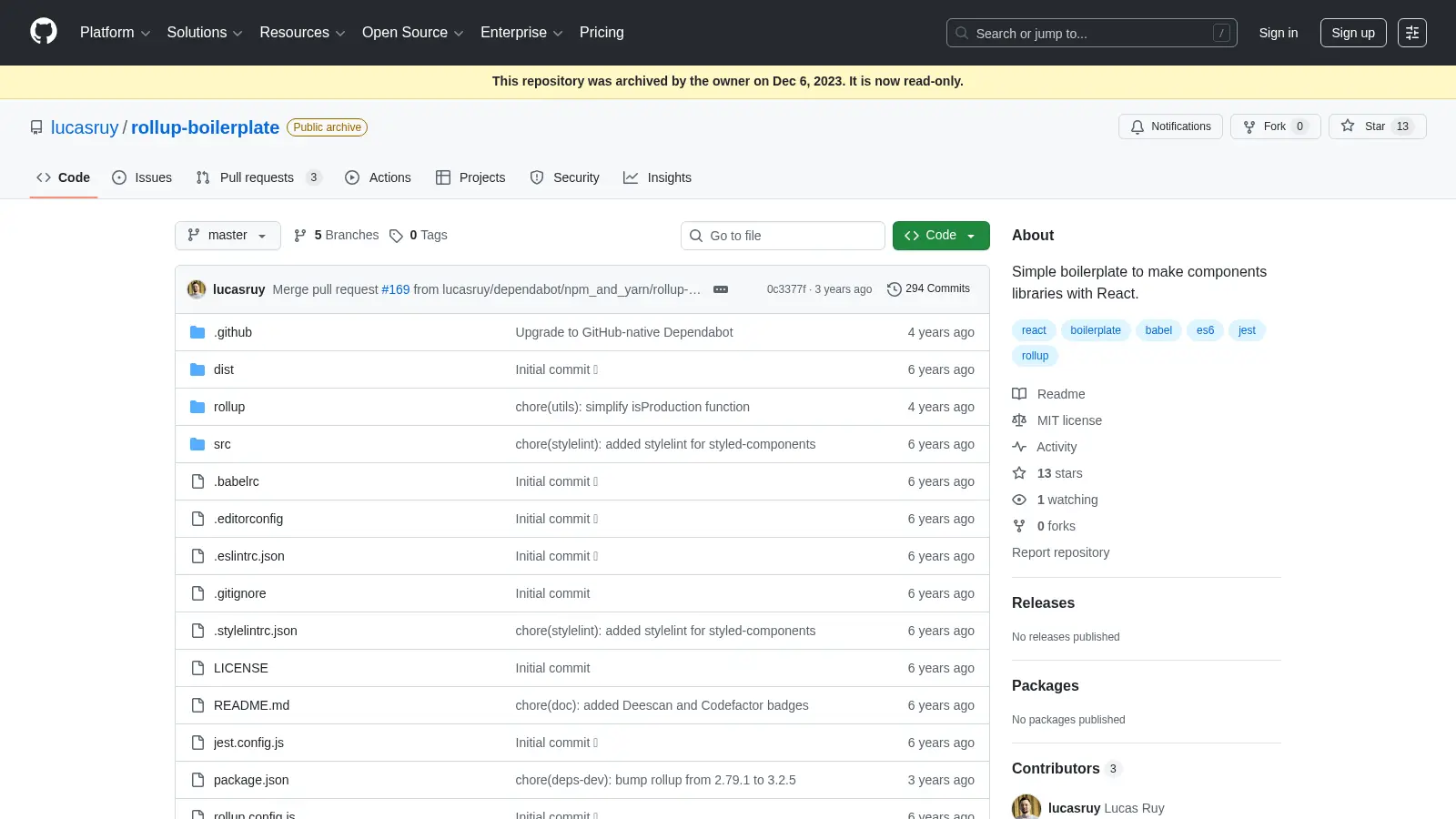The width and height of the screenshot is (1456, 819).
Task: Select the jest topic tag
Action: pos(1247,330)
